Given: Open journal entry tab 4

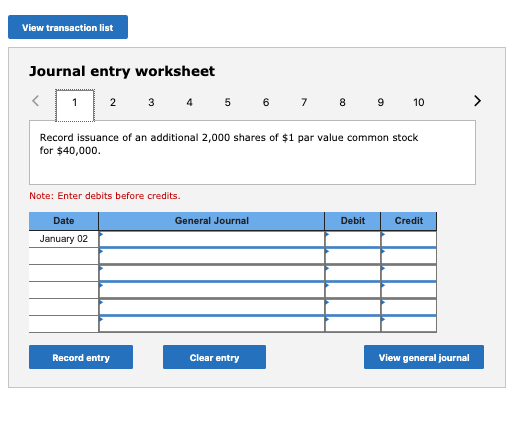Looking at the screenshot, I should coord(189,102).
